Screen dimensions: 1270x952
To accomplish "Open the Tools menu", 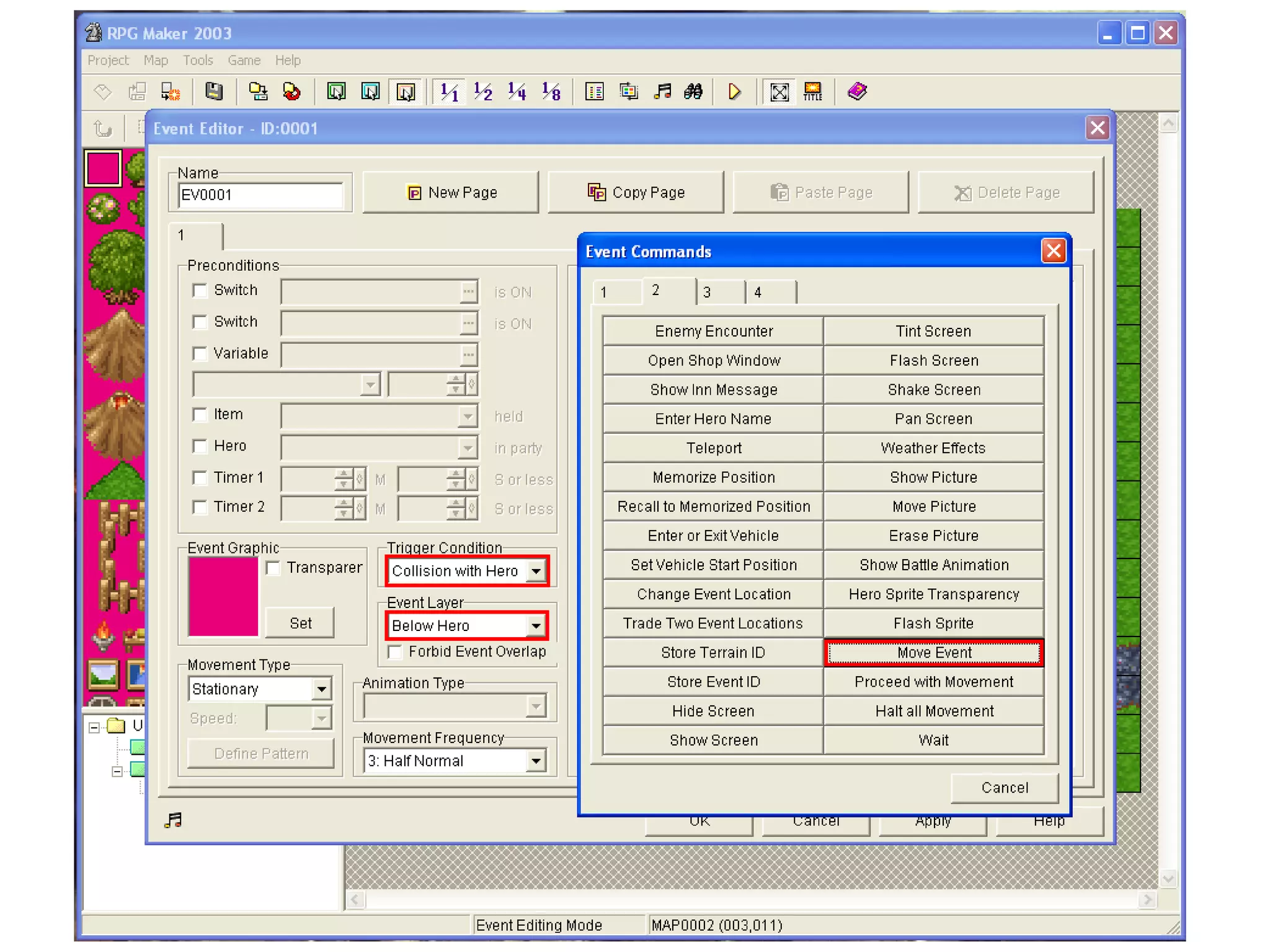I will tap(198, 60).
